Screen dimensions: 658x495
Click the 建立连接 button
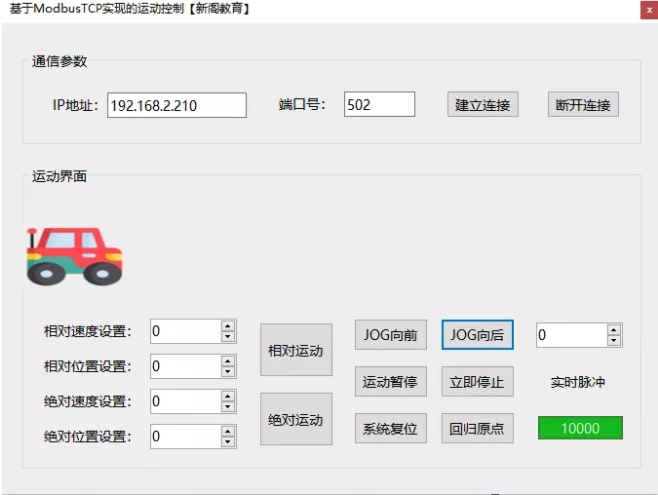483,104
